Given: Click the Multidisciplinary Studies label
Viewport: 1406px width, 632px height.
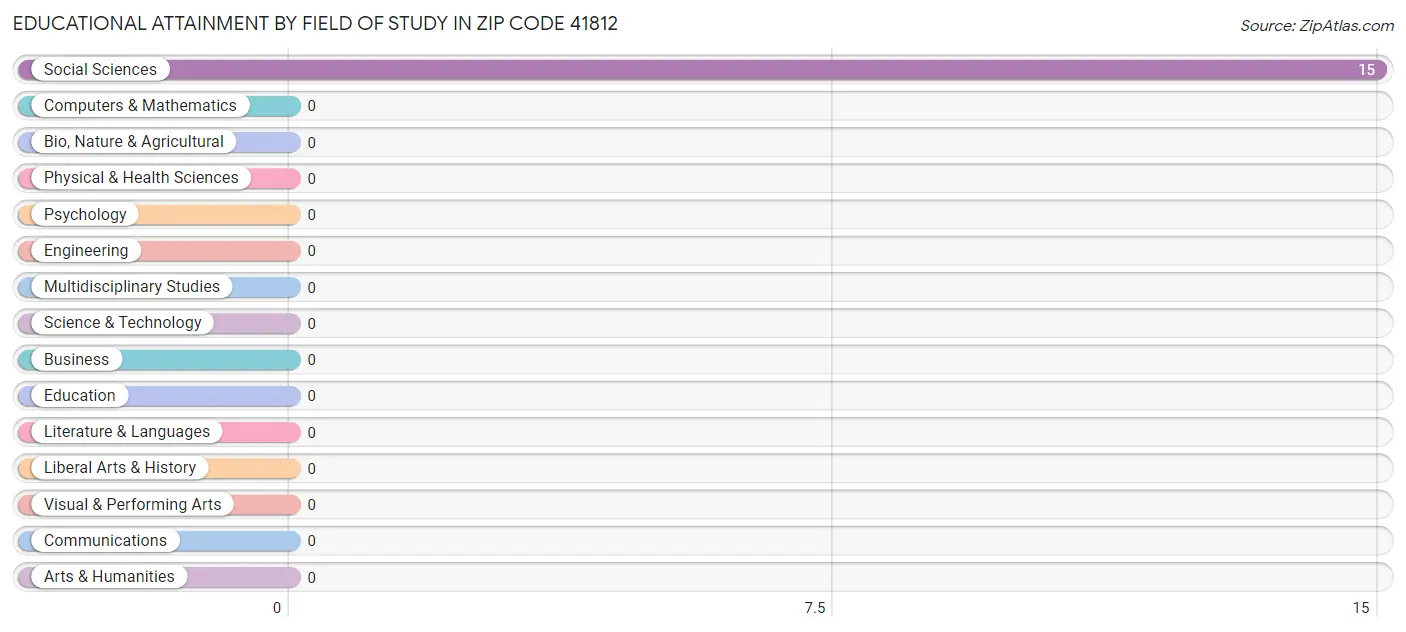Looking at the screenshot, I should pyautogui.click(x=132, y=287).
